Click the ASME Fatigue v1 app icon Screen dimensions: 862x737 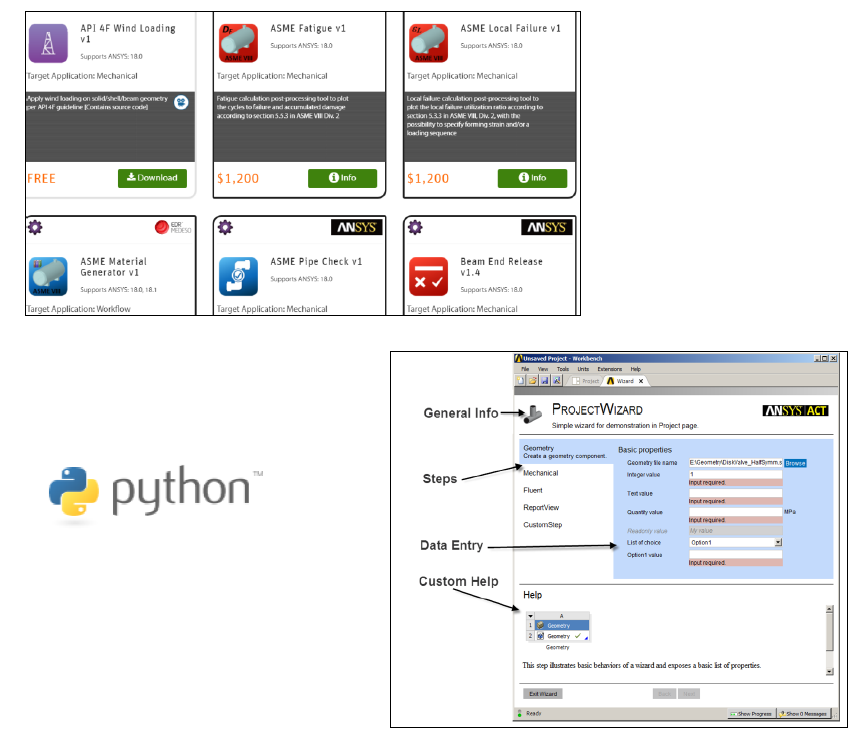239,43
